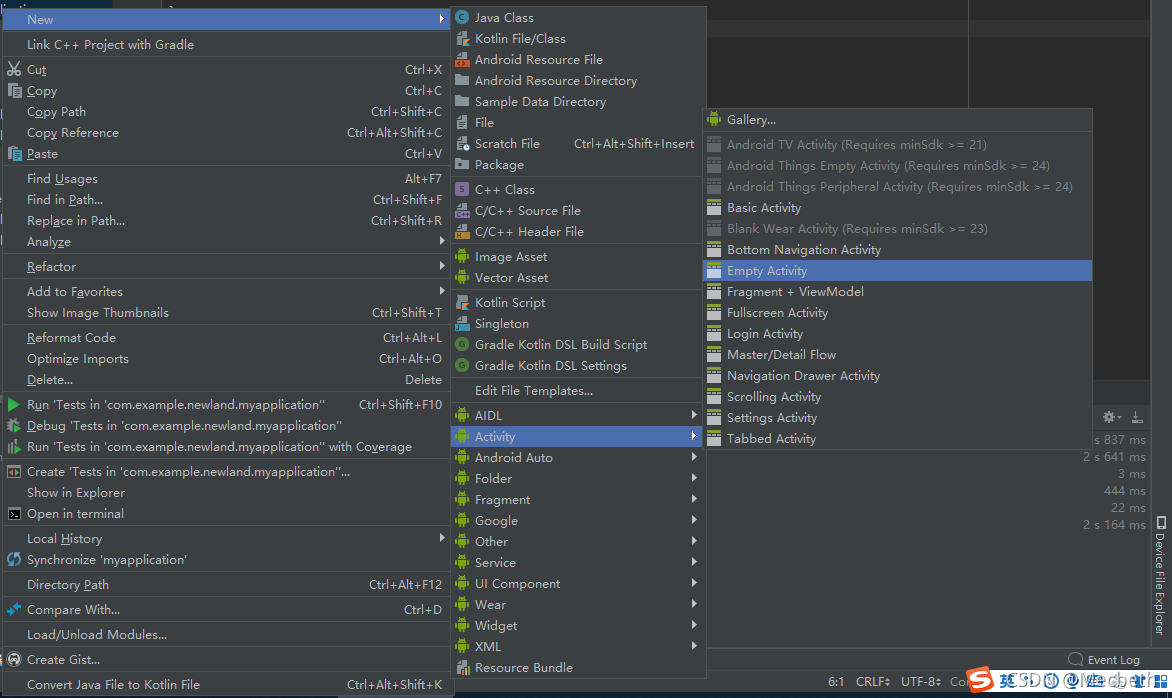Click the Android Resource Directory folder icon
This screenshot has height=698, width=1172.
tap(463, 80)
